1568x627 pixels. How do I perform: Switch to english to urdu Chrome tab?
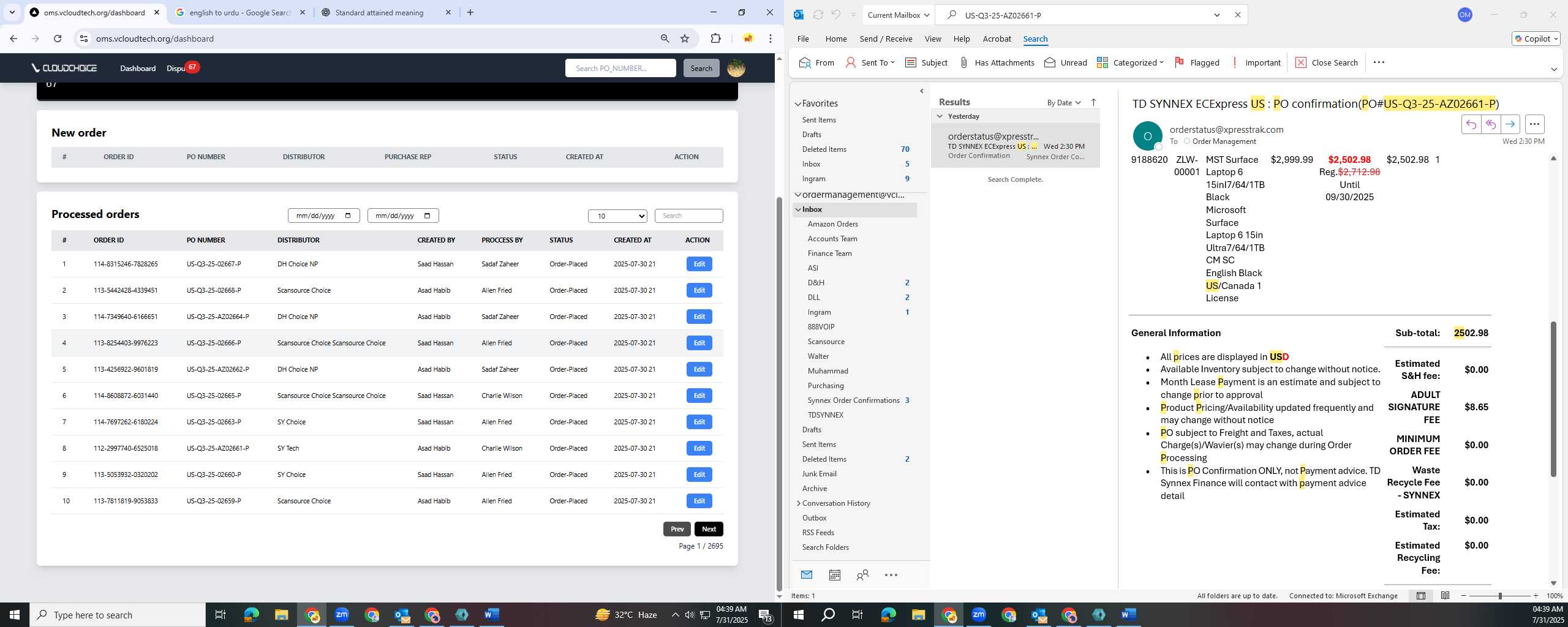pos(240,12)
